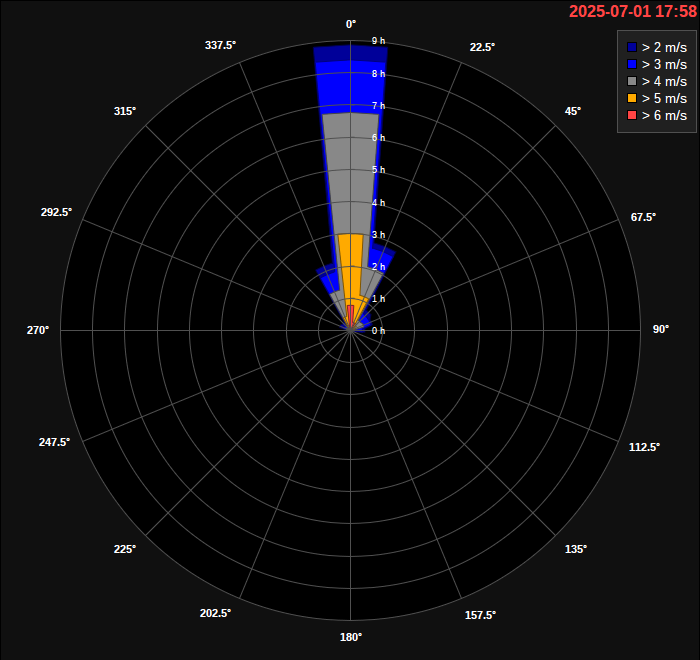Click the '2 h' radial axis label
This screenshot has width=700, height=660.
coord(379,267)
